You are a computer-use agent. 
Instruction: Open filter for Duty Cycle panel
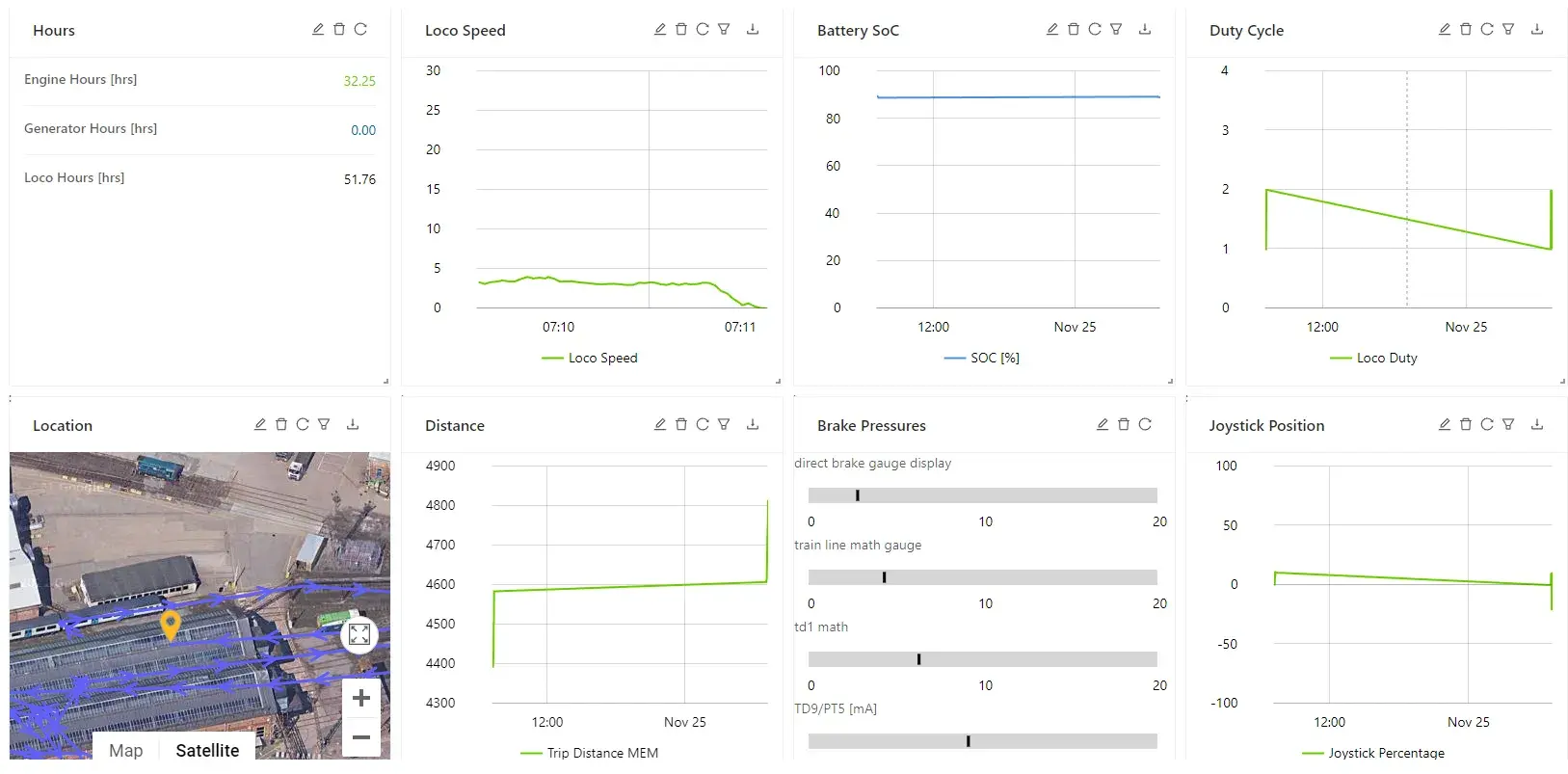[1508, 30]
